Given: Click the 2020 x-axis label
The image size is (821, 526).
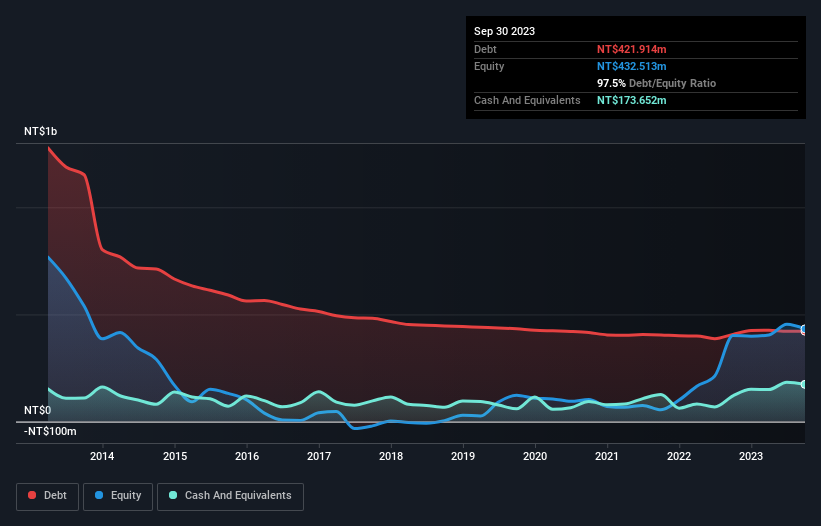Looking at the screenshot, I should pyautogui.click(x=535, y=456).
